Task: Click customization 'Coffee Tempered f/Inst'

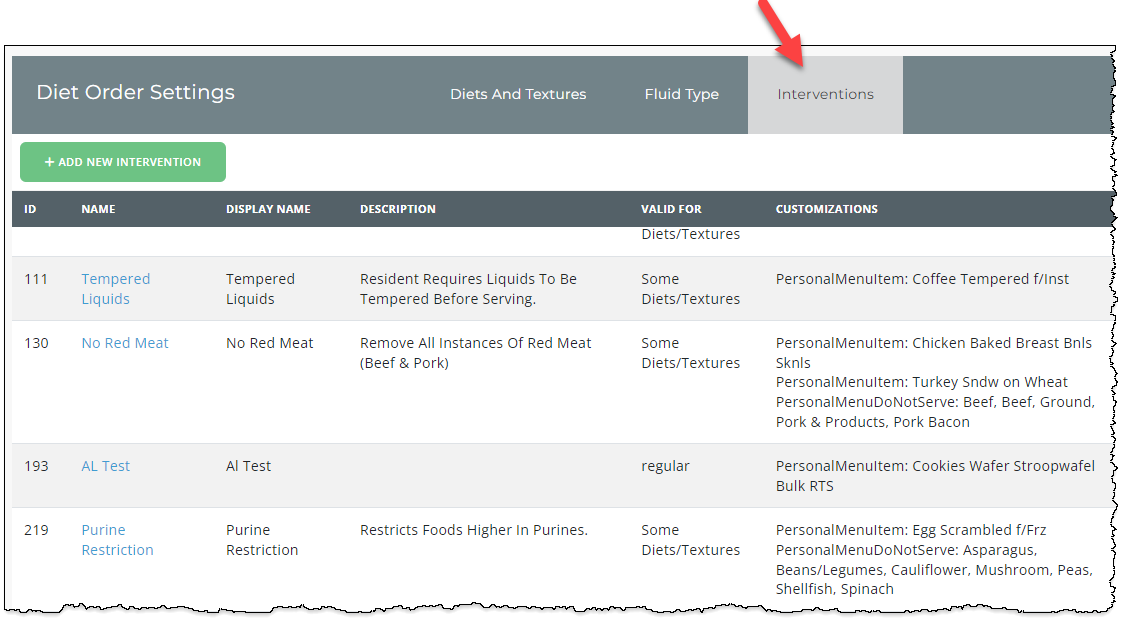Action: click(x=922, y=279)
